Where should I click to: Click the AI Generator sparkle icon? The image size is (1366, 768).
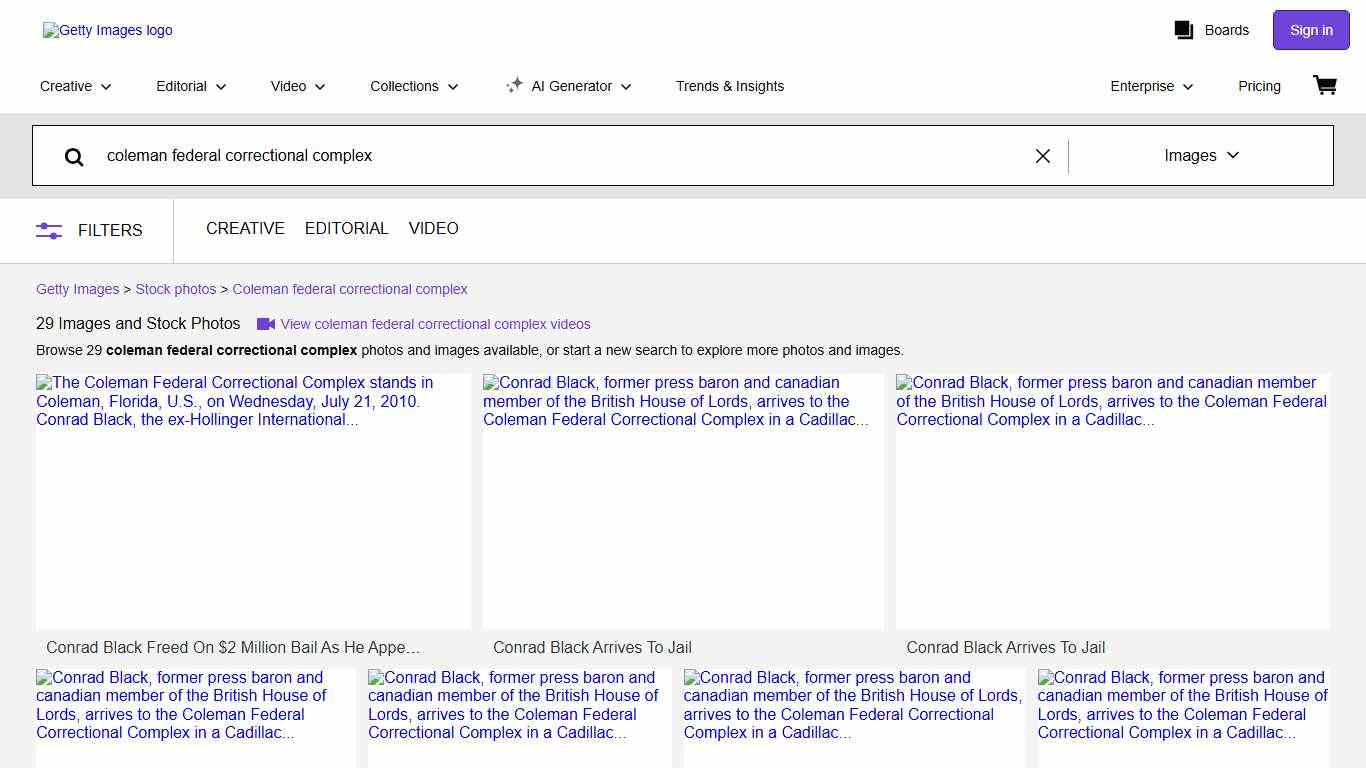[514, 86]
